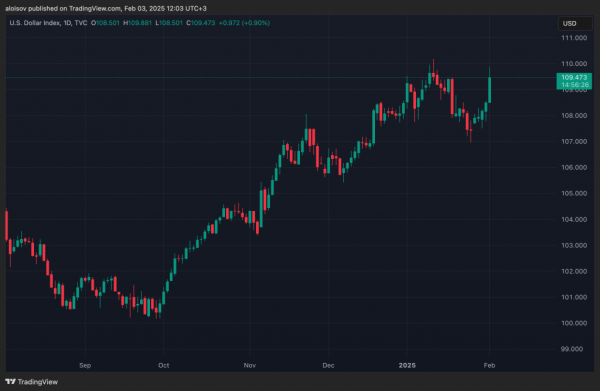This screenshot has height=391, width=600.
Task: Click the high value H109.881 in legend
Action: [x=137, y=23]
